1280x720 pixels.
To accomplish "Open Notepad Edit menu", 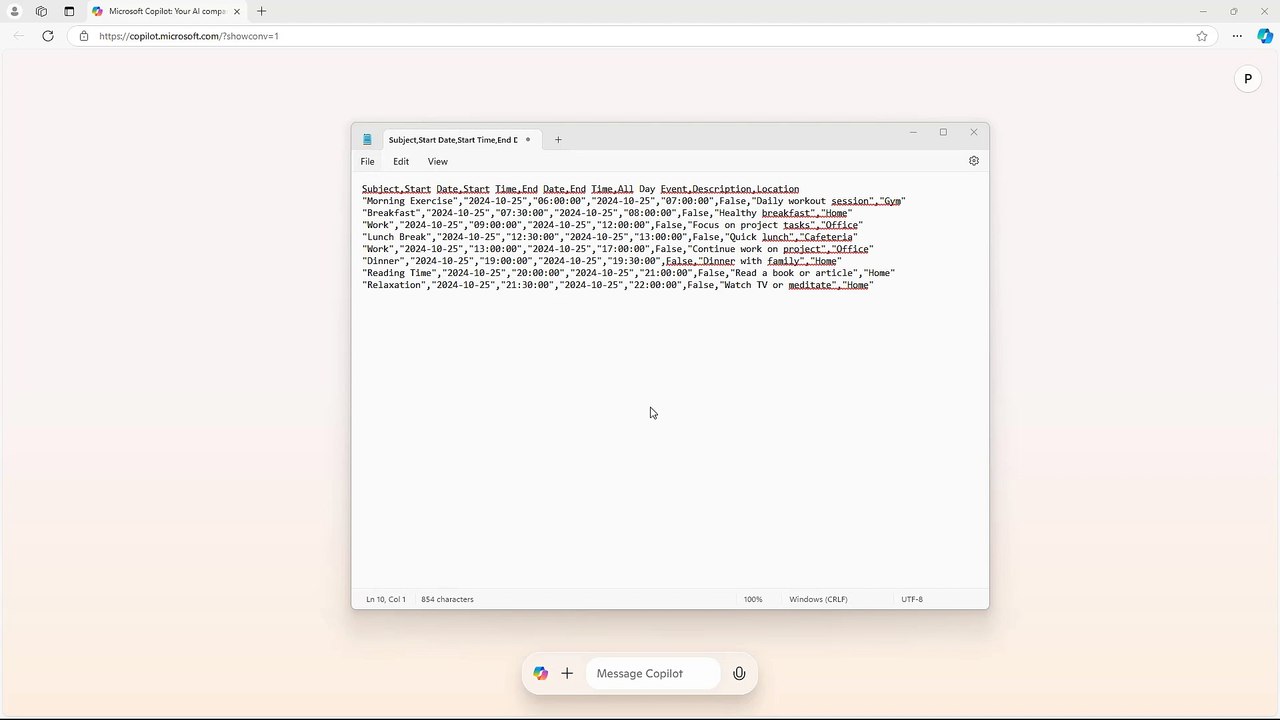I will click(x=401, y=161).
